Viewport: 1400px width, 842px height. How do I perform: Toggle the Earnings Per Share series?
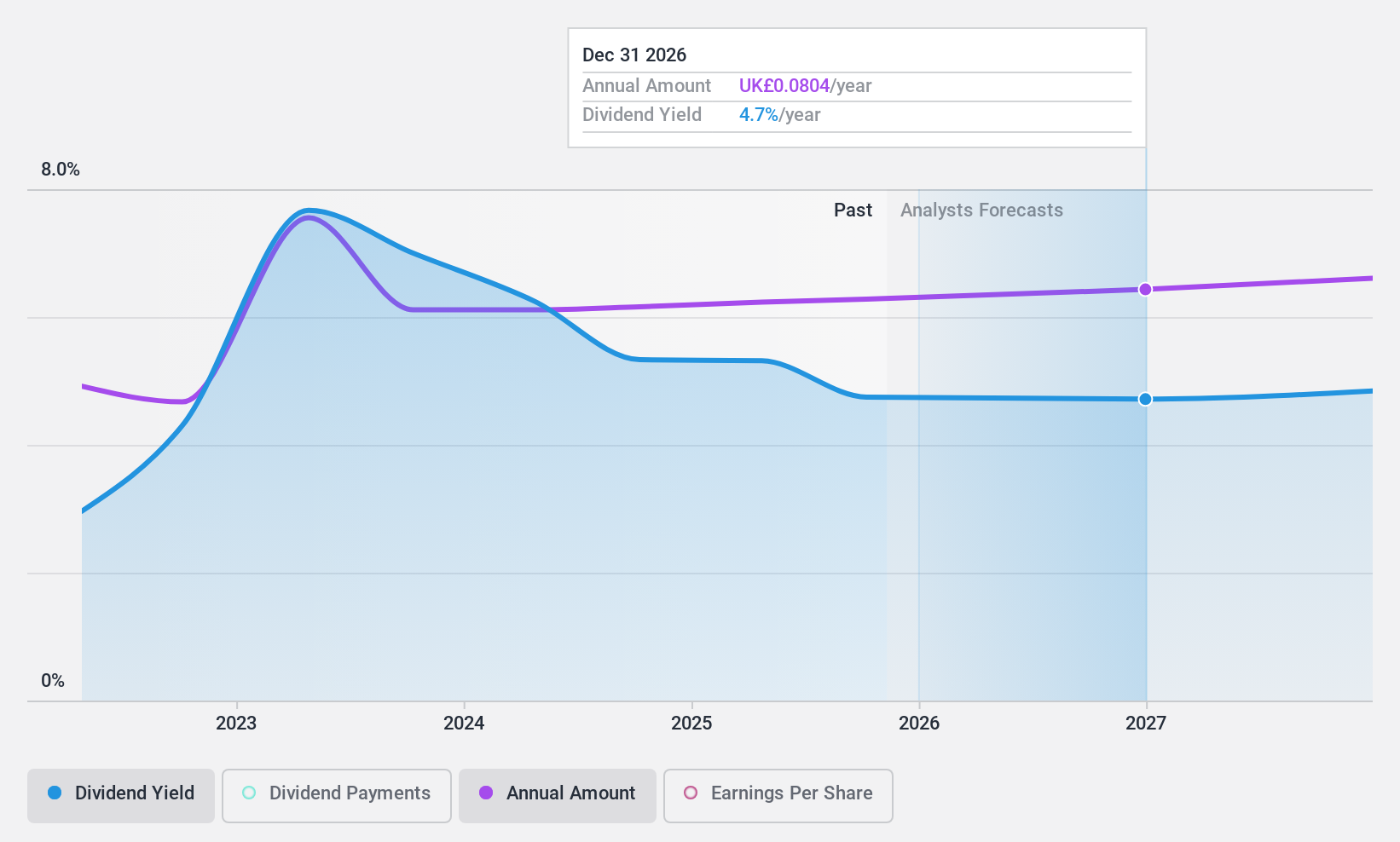pyautogui.click(x=778, y=793)
